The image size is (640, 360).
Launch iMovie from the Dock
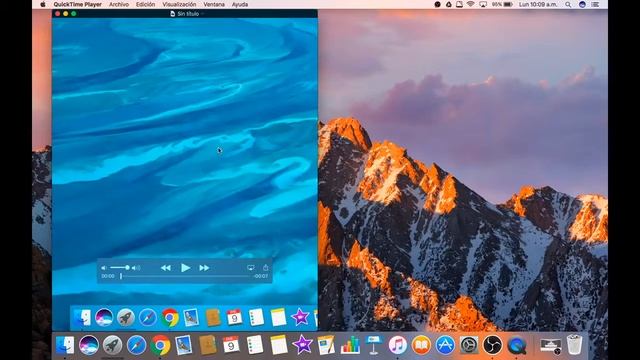(302, 345)
